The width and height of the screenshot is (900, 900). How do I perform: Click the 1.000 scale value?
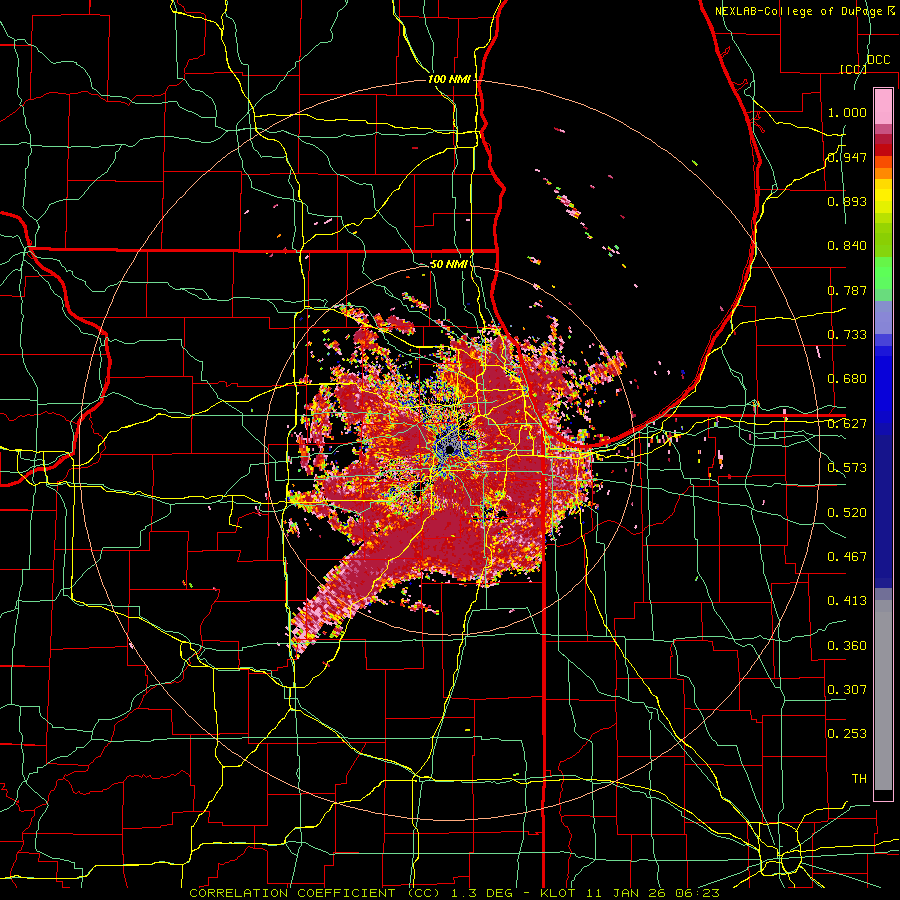847,112
